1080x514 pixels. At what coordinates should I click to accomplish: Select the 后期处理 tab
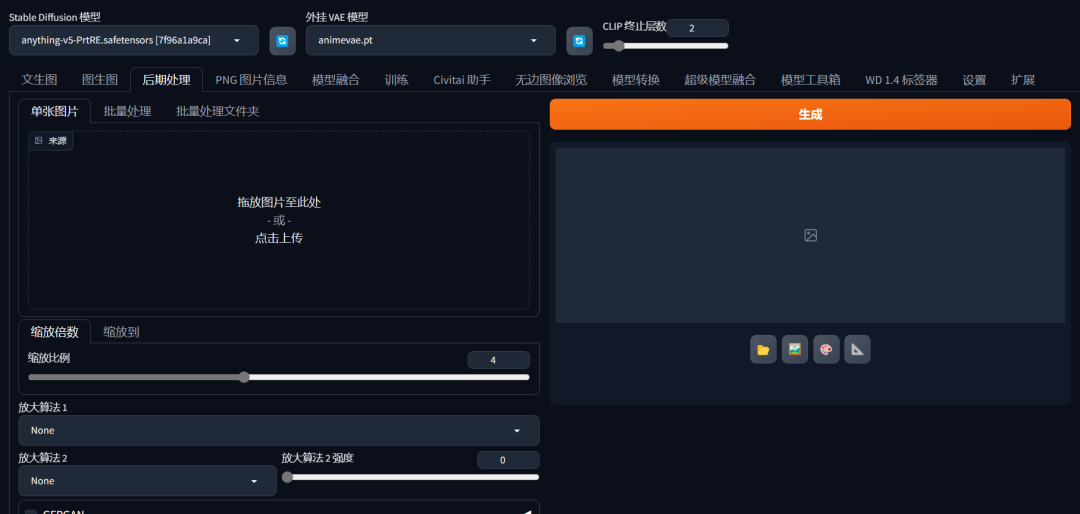coord(166,80)
